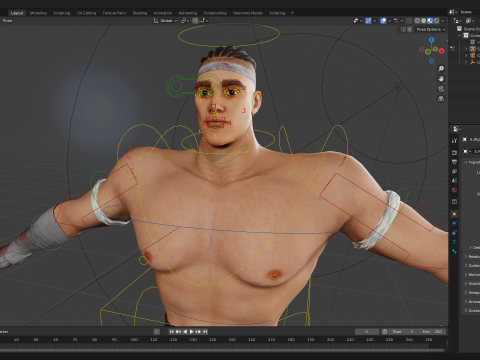This screenshot has height=360, width=480.
Task: Switch to the UV Editing workspace tab
Action: 86,13
